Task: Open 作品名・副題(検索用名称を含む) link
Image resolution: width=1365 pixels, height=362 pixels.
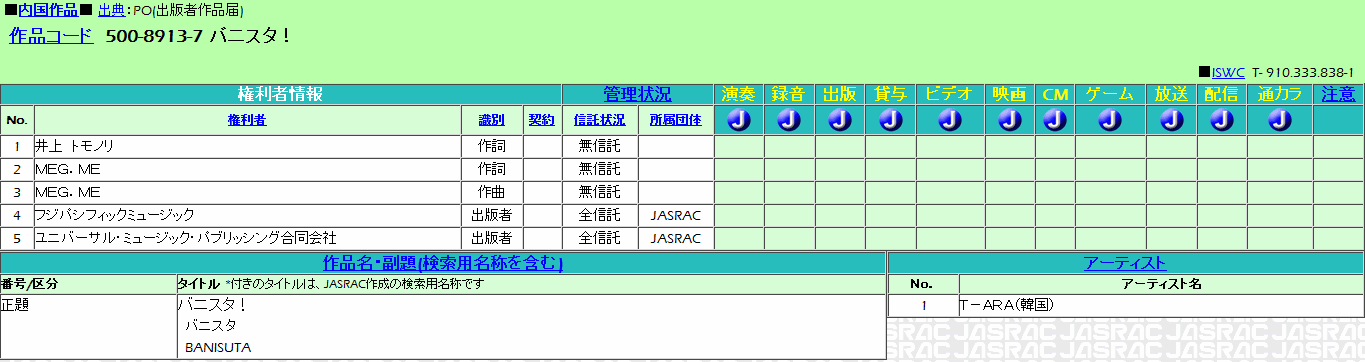Action: pos(443,263)
